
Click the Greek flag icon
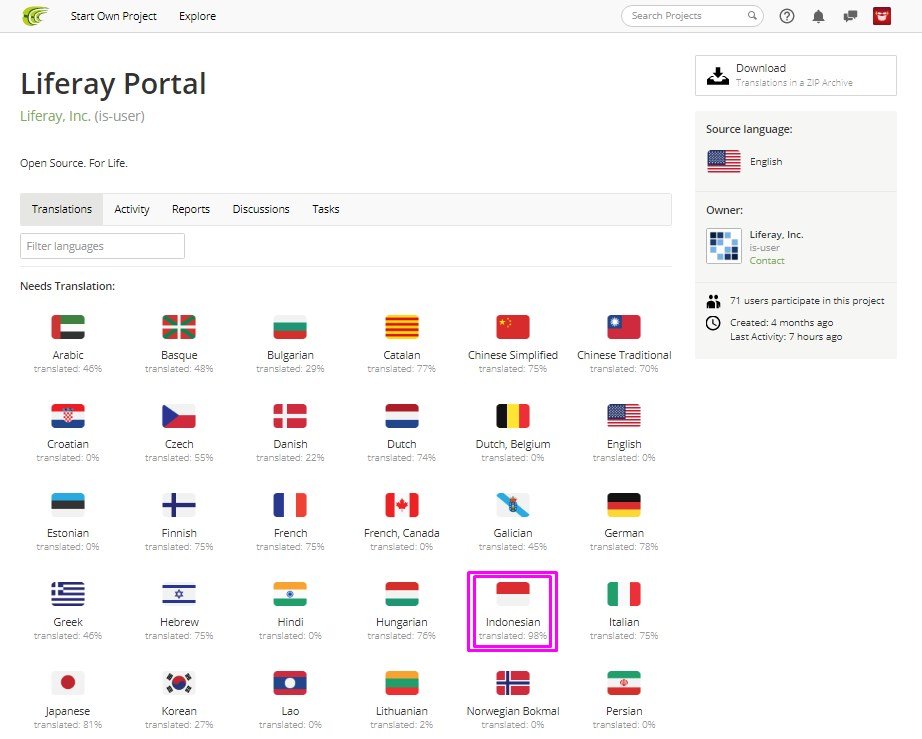click(x=68, y=594)
